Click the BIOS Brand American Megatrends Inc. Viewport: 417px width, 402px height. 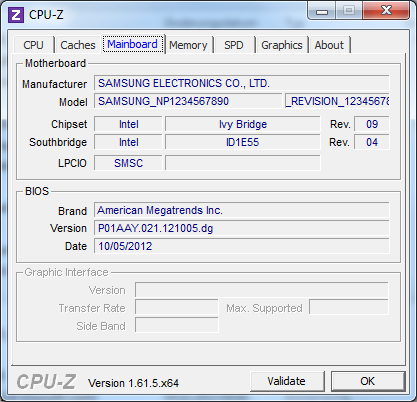[242, 210]
